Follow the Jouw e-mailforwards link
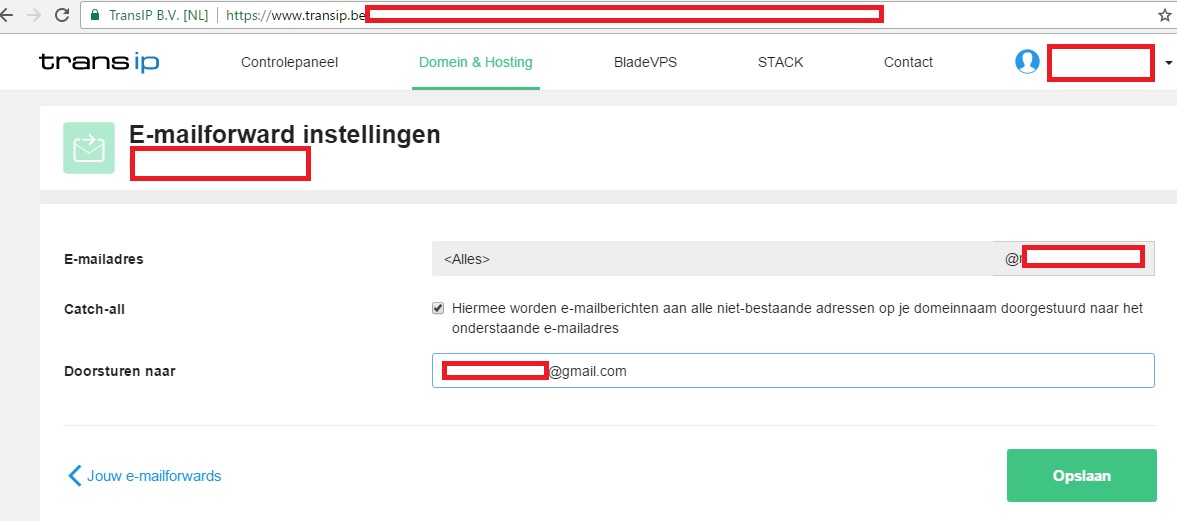The width and height of the screenshot is (1177, 521). coord(154,476)
